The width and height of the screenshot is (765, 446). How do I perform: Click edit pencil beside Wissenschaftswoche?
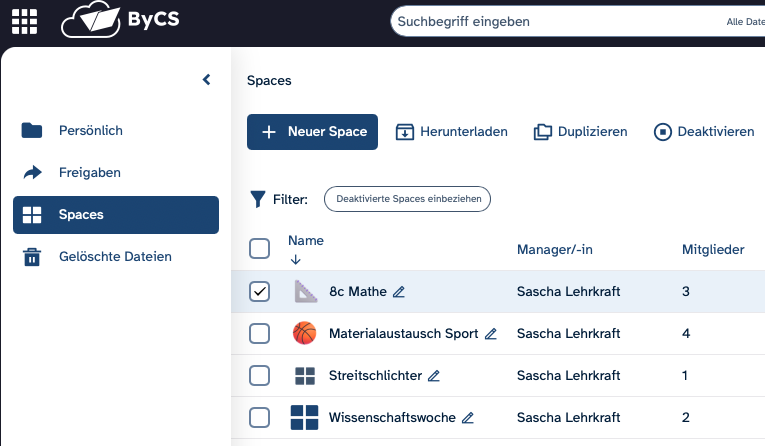click(x=468, y=418)
